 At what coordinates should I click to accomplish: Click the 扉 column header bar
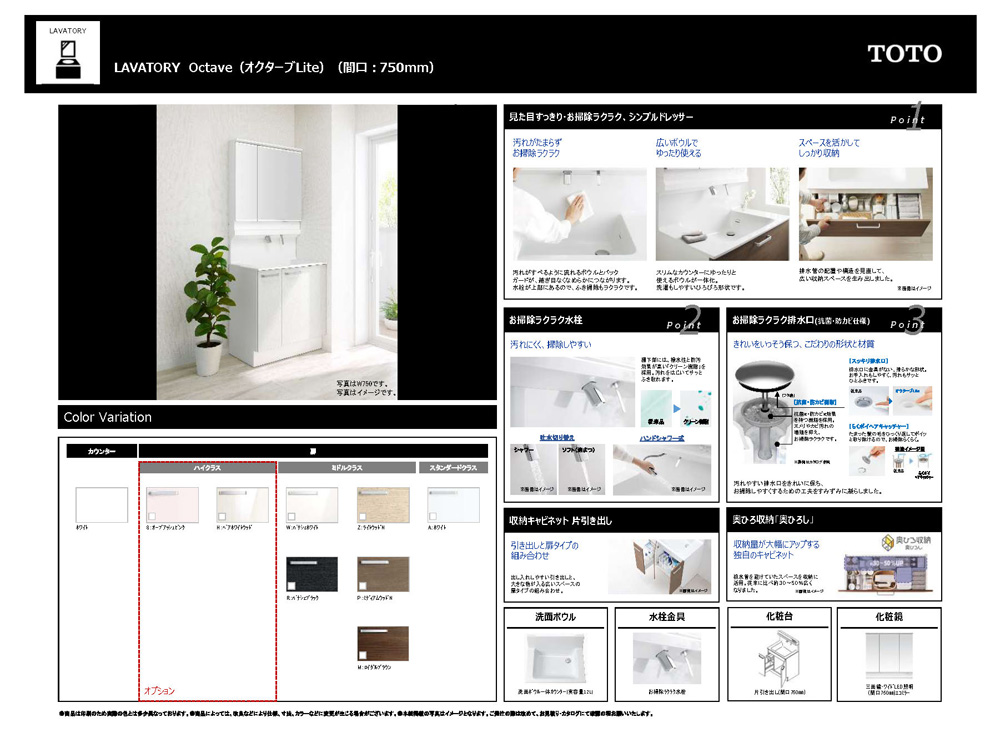point(313,451)
